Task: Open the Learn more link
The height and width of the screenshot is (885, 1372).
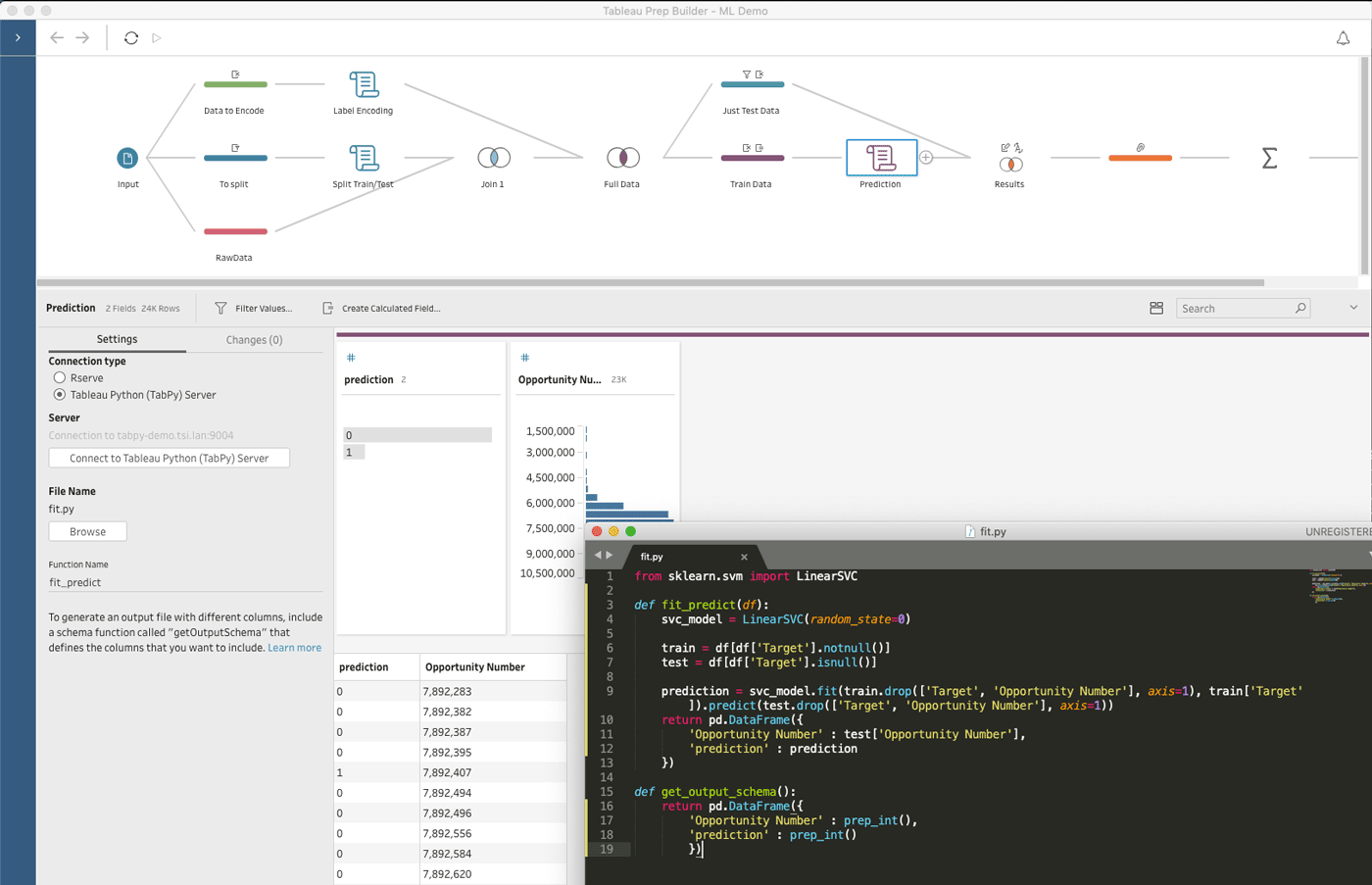Action: tap(294, 648)
